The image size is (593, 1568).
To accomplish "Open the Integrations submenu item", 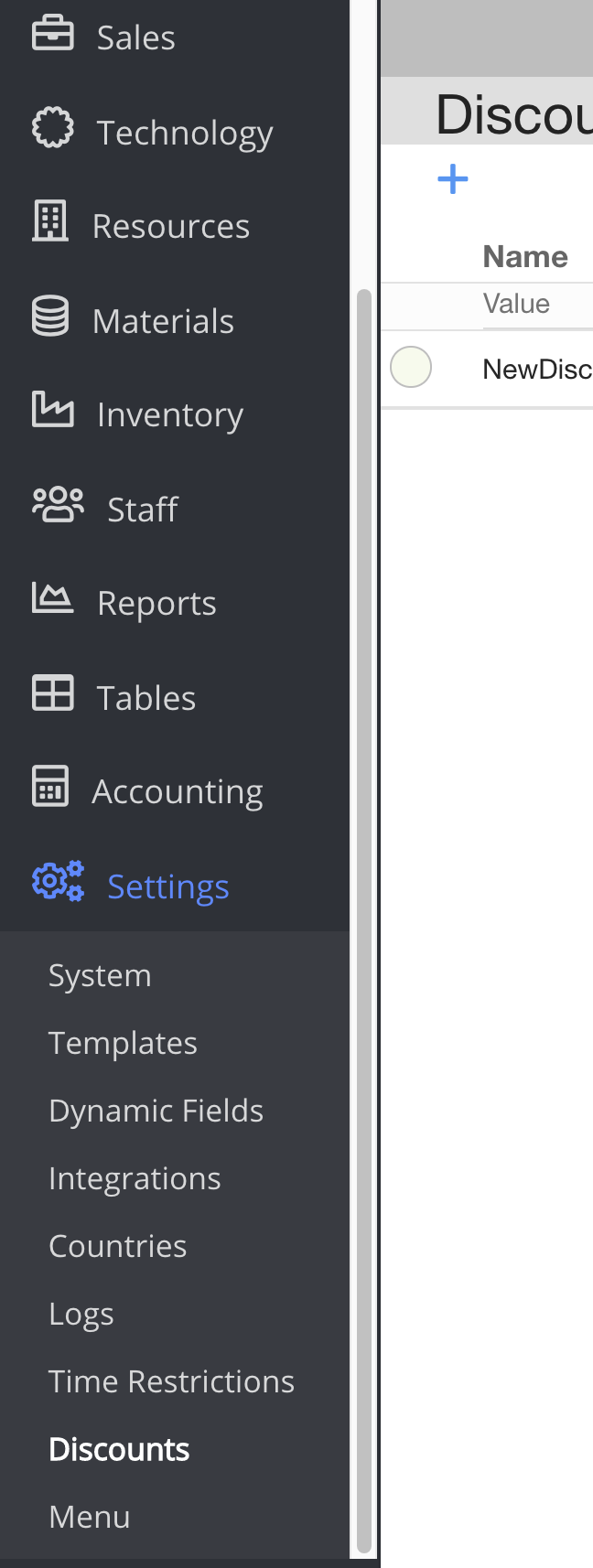I will (x=135, y=1178).
